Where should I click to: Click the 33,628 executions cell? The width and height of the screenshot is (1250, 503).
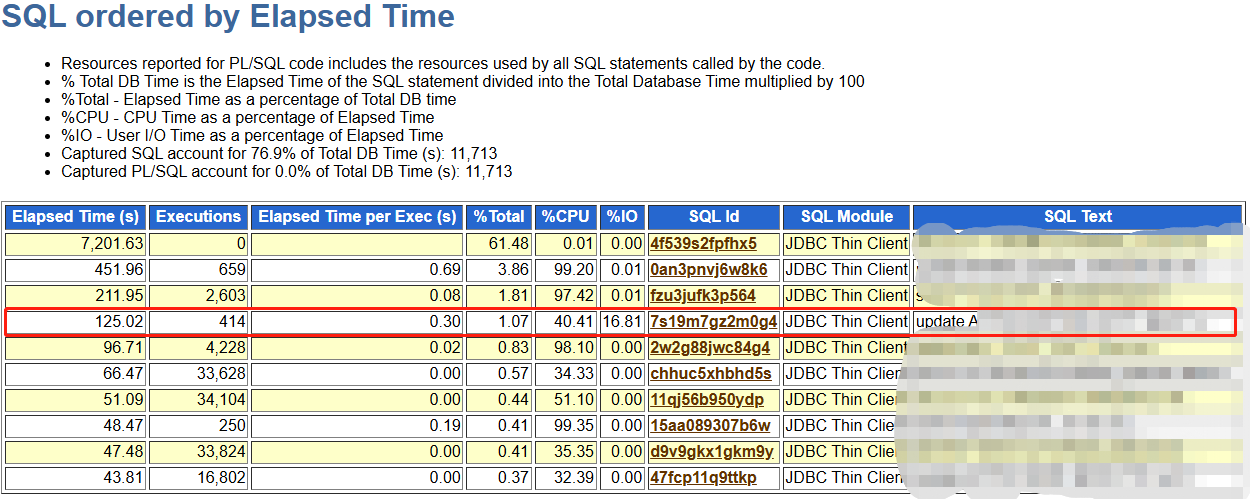pyautogui.click(x=199, y=374)
